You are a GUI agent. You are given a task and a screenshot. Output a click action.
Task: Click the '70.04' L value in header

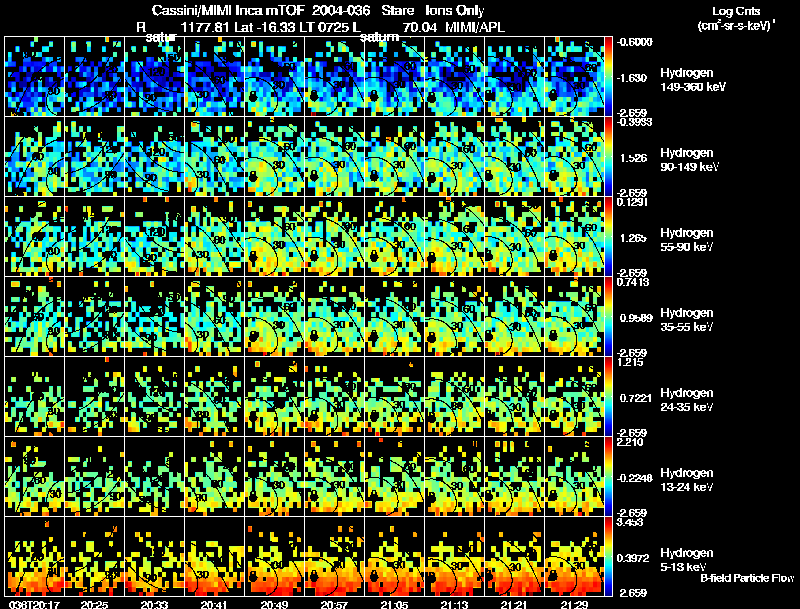pos(418,27)
